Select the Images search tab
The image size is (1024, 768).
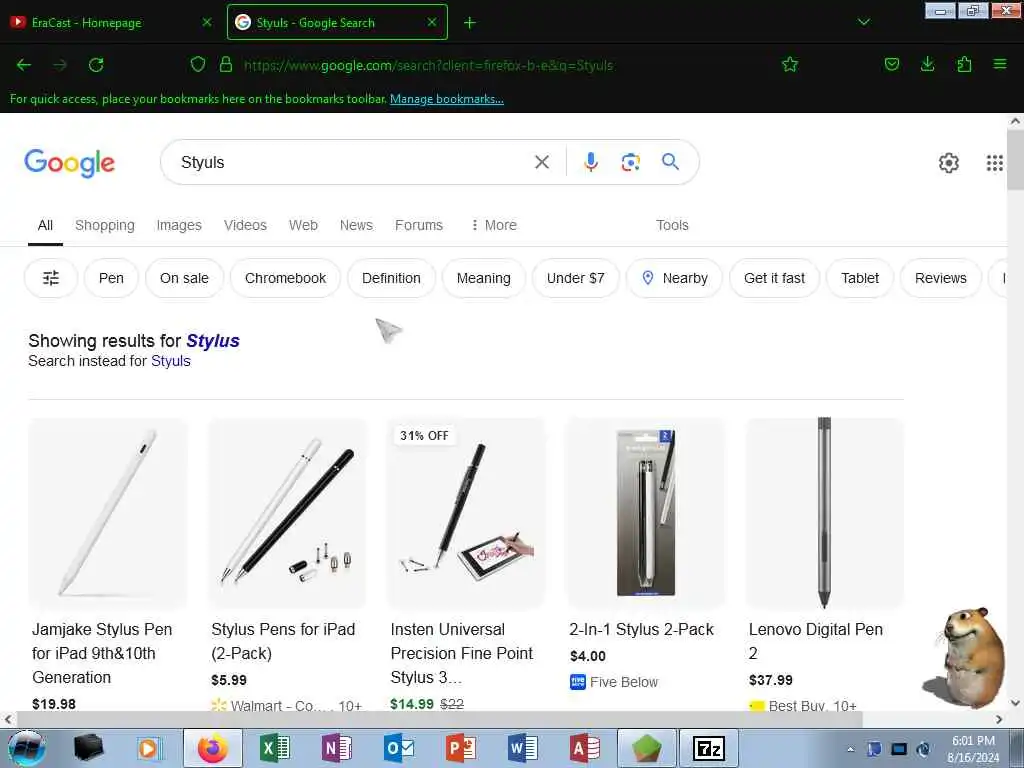(179, 225)
